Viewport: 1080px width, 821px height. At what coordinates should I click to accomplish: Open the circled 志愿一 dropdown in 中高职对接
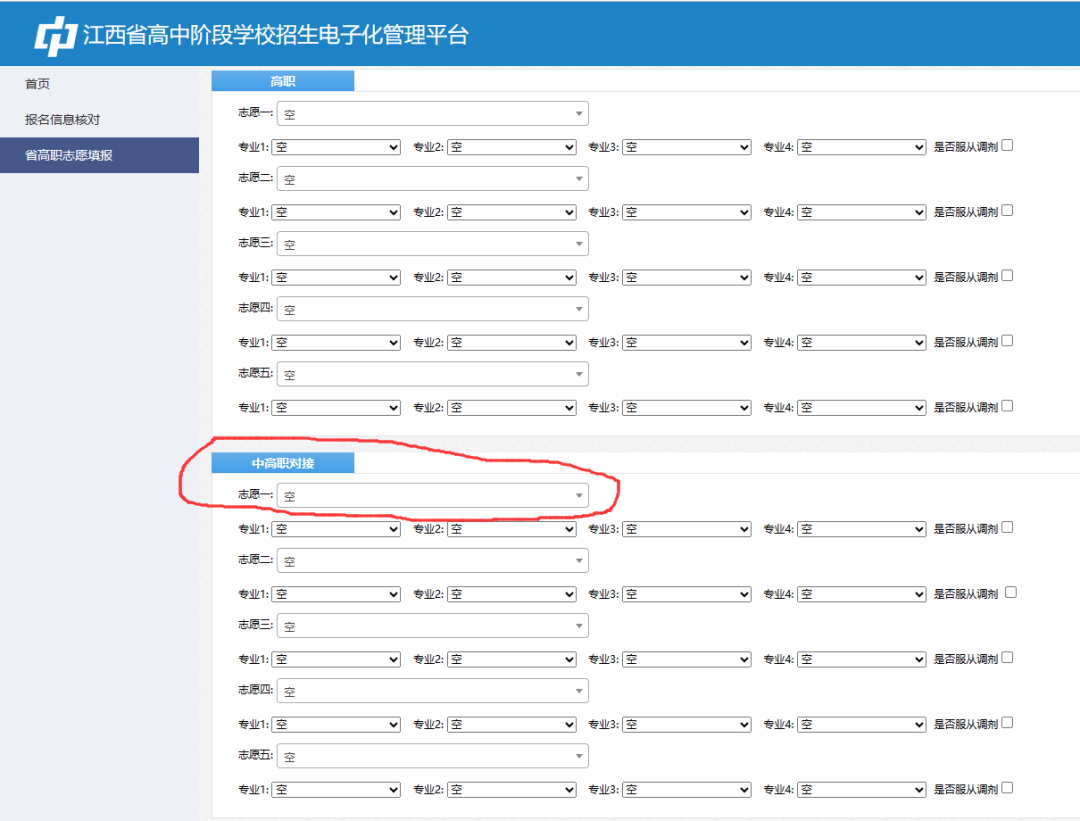432,495
